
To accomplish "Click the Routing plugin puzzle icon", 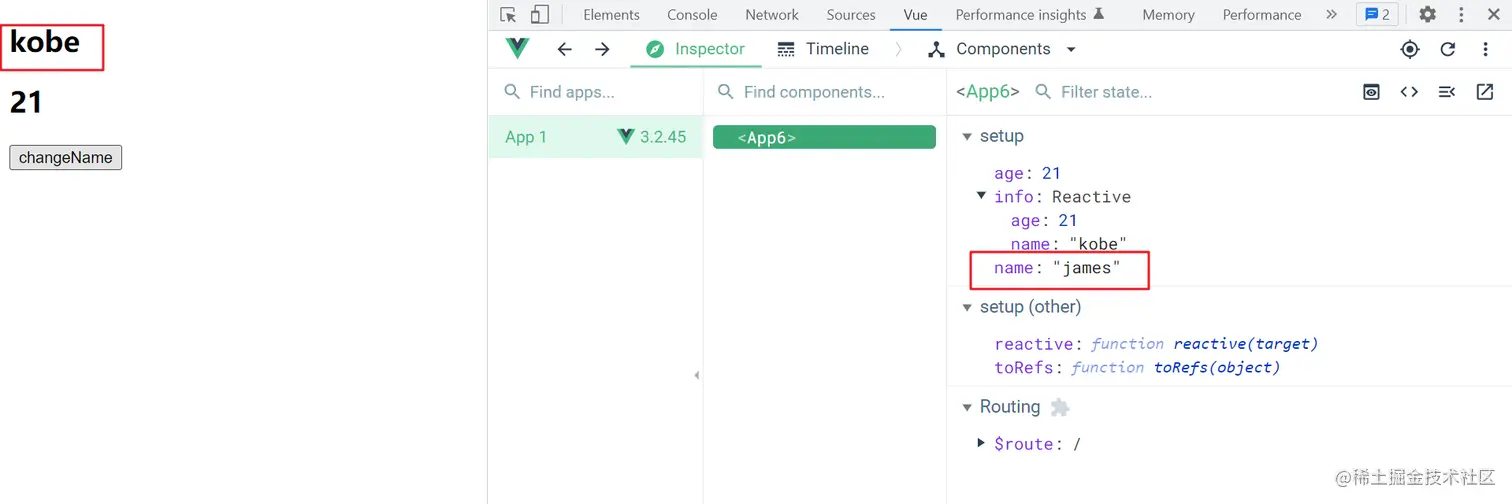I will (x=1060, y=407).
